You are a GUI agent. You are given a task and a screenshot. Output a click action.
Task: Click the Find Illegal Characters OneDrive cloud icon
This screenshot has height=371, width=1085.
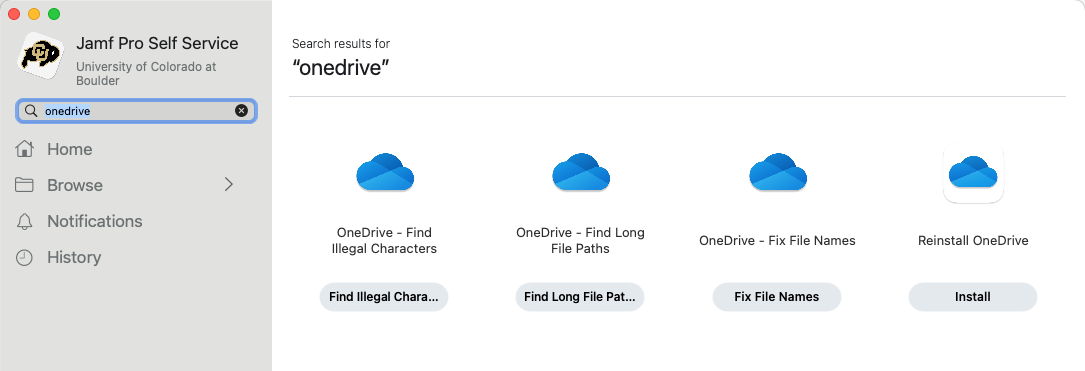pos(385,172)
